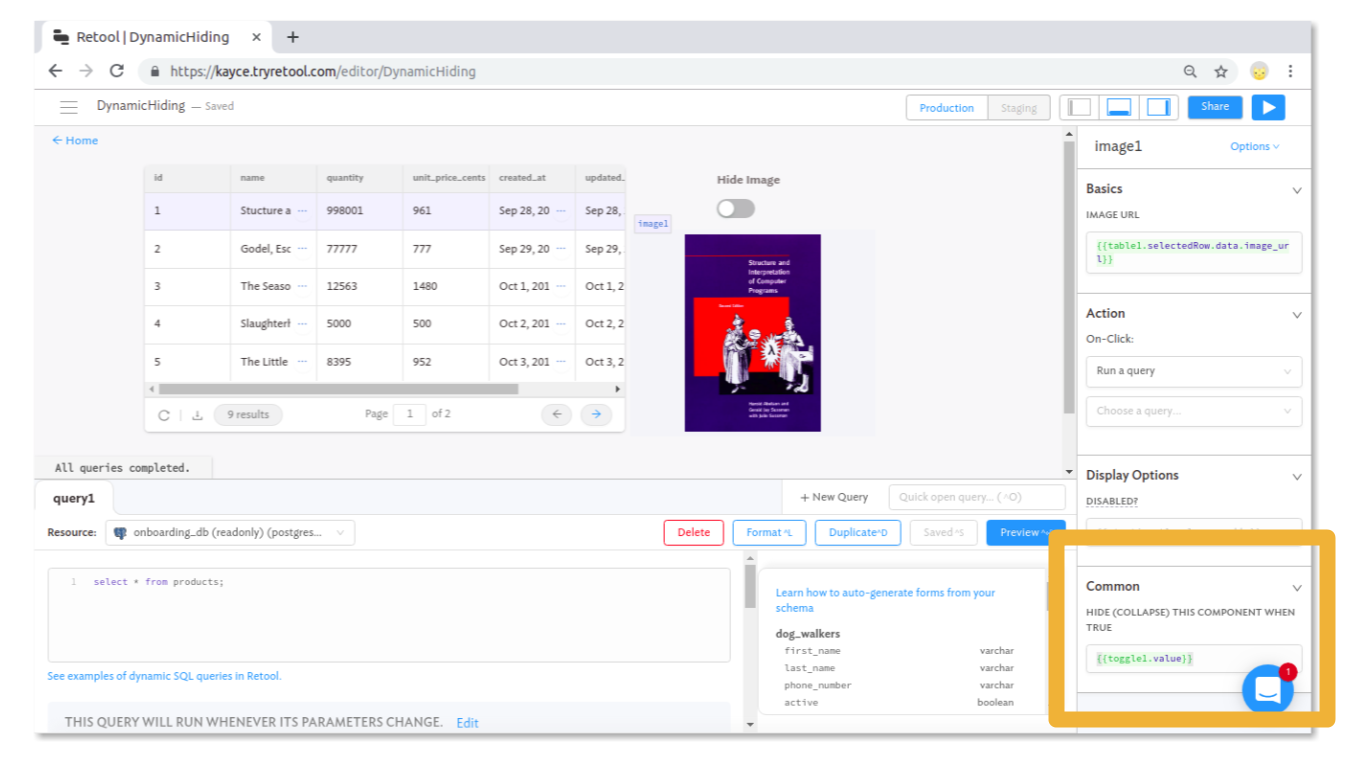Toggle the right inspector panel layout icon
This screenshot has height=758, width=1347.
[1158, 107]
